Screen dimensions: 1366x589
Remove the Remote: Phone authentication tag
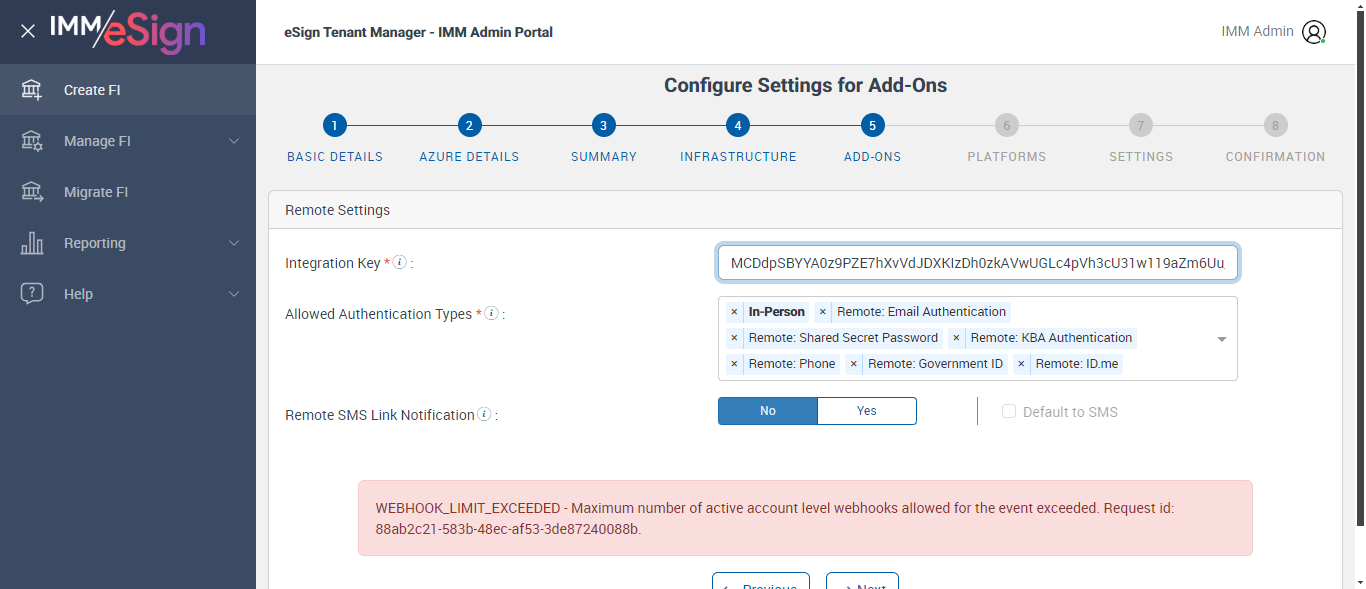[734, 364]
